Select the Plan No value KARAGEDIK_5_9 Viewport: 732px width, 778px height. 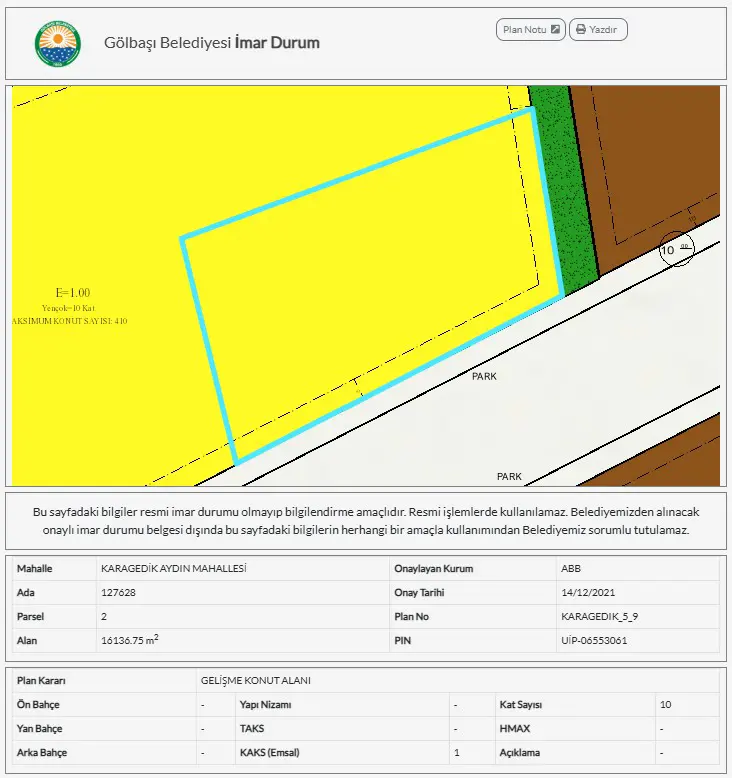tap(599, 616)
